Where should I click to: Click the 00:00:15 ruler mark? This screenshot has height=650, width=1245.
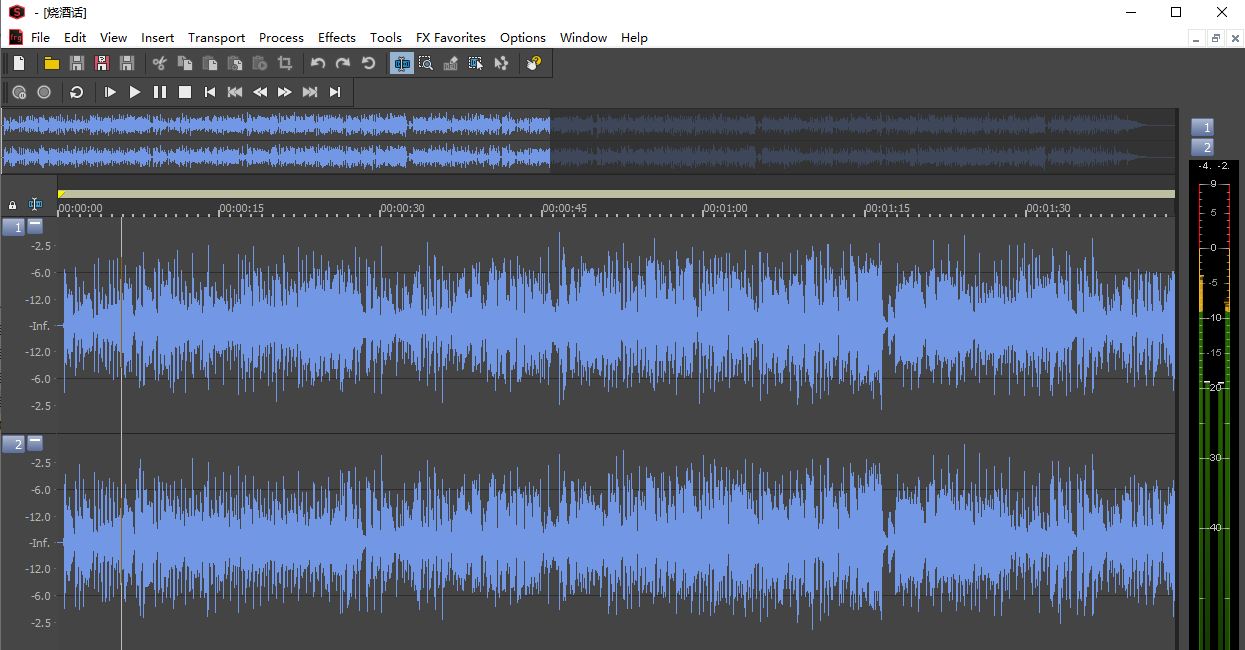tap(241, 209)
